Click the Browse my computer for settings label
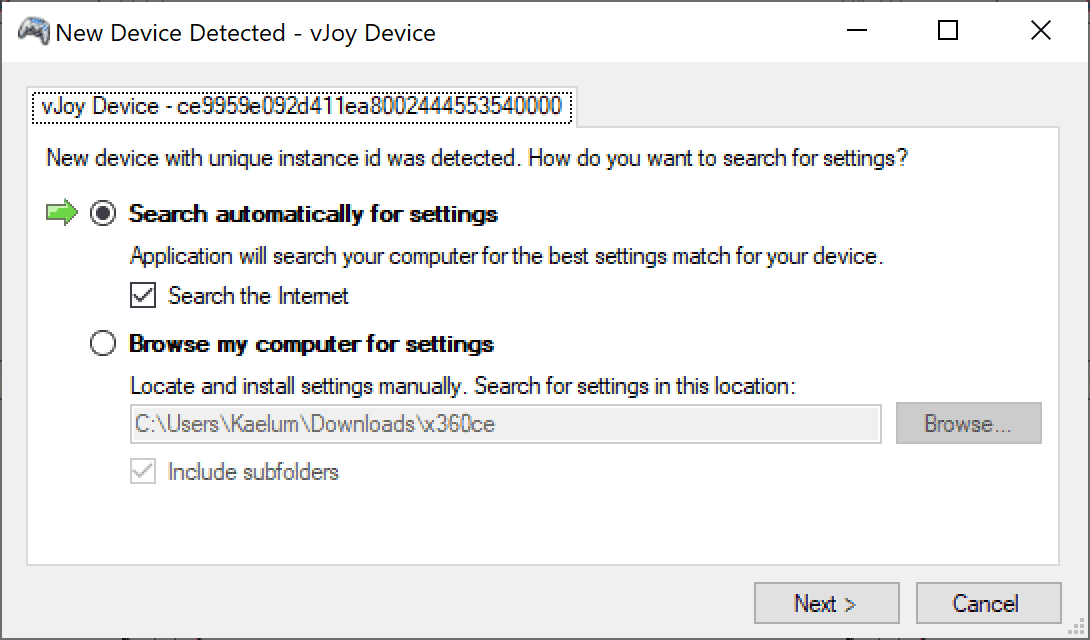 point(310,342)
